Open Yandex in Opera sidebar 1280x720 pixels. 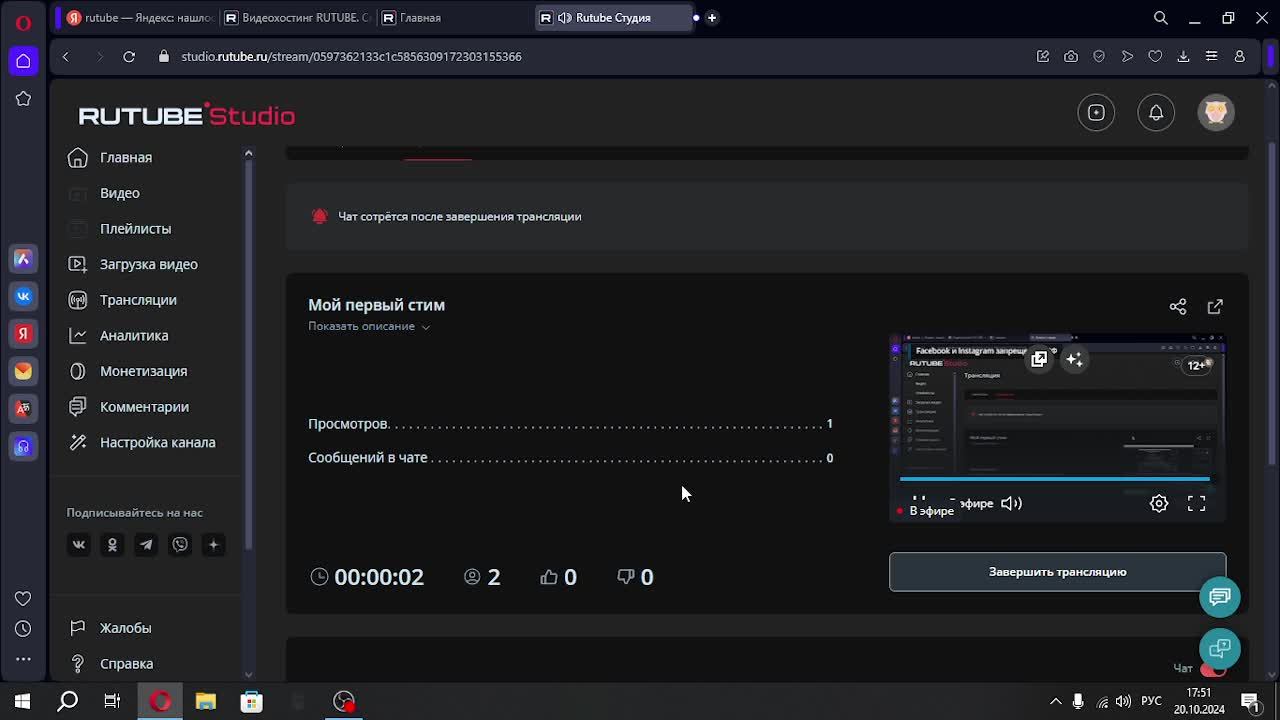coord(23,333)
